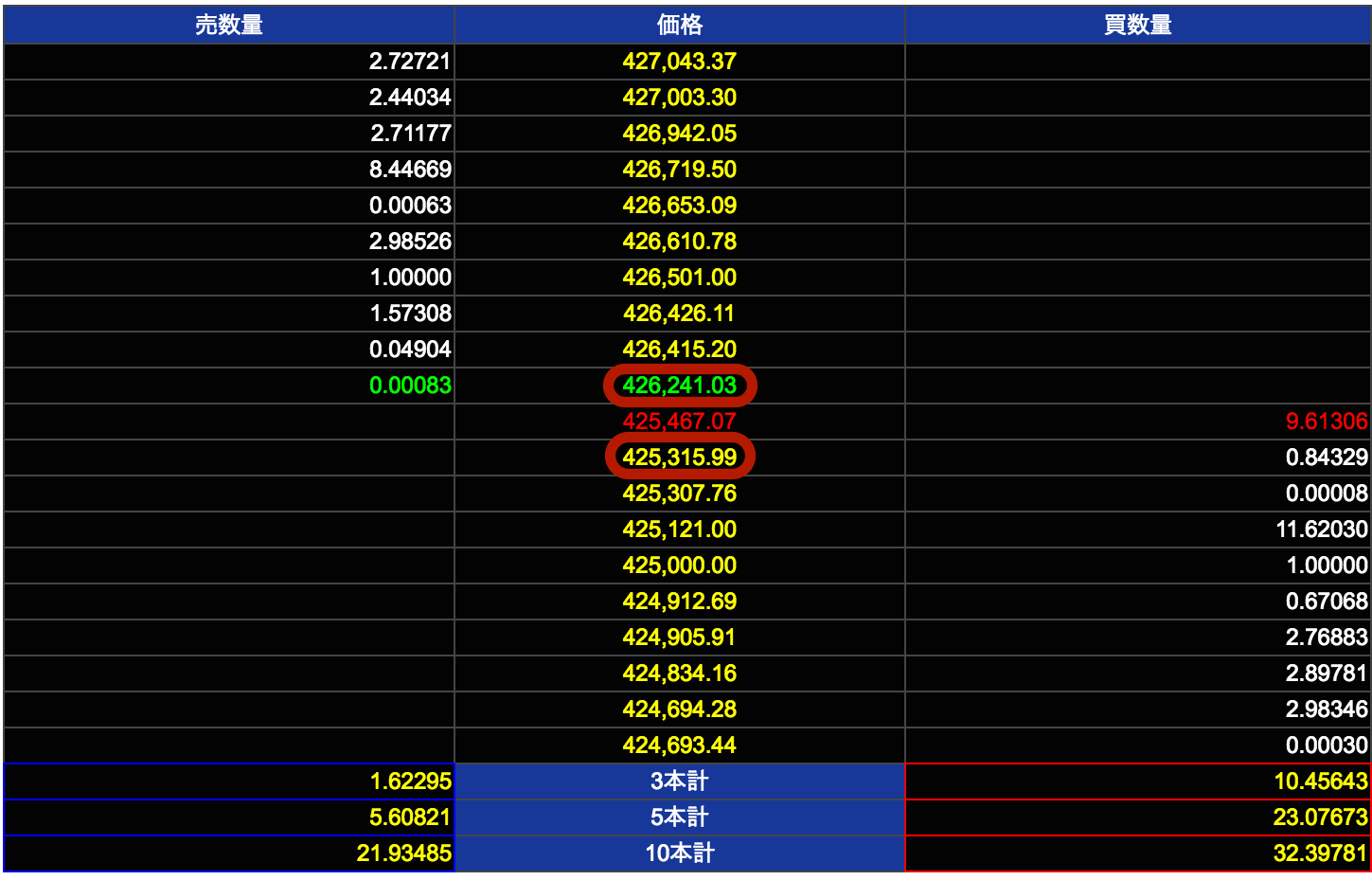Image resolution: width=1372 pixels, height=880 pixels.
Task: Select ask price 426,719.50
Action: coord(680,170)
